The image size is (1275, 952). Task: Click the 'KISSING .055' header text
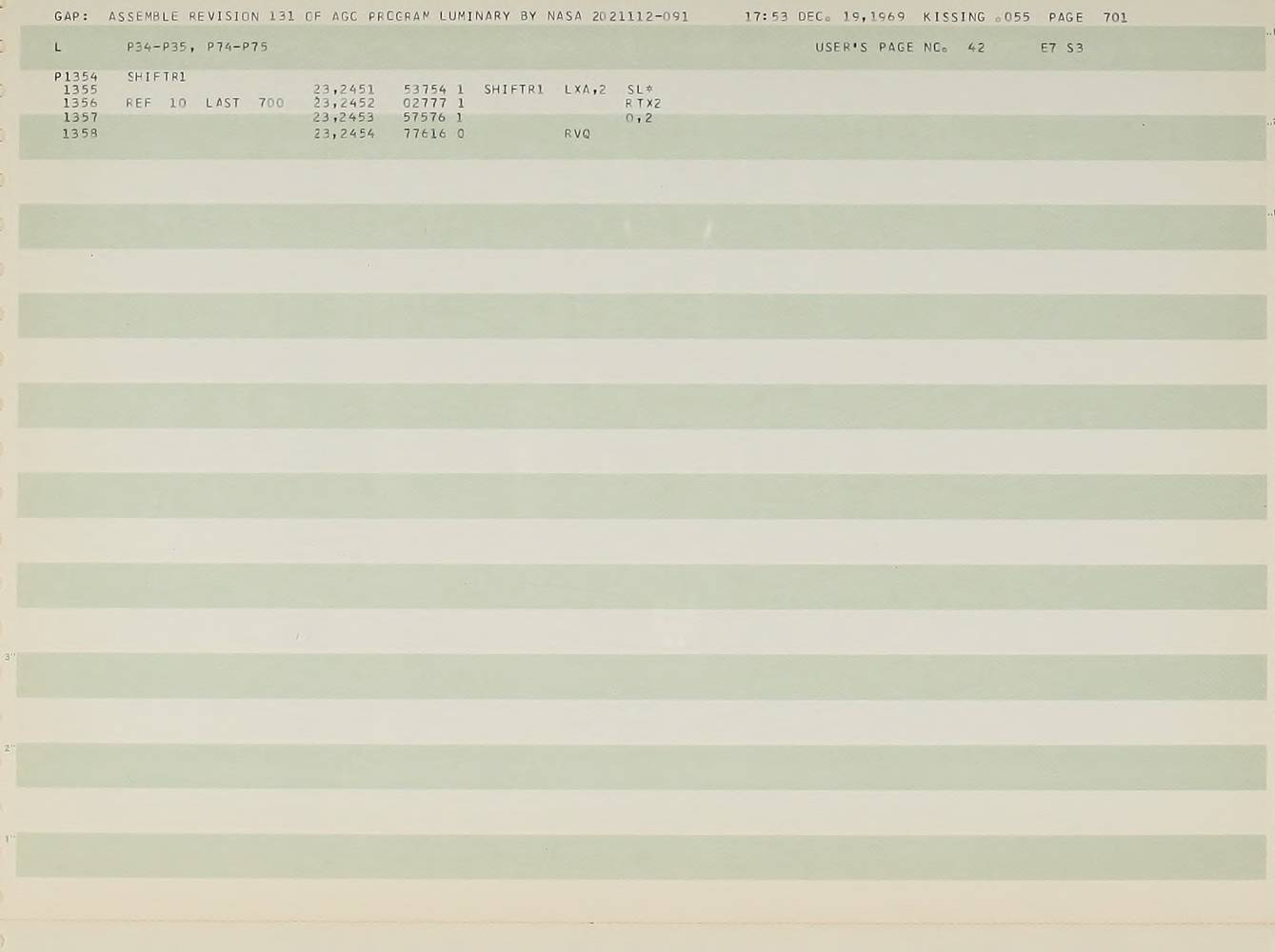977,17
